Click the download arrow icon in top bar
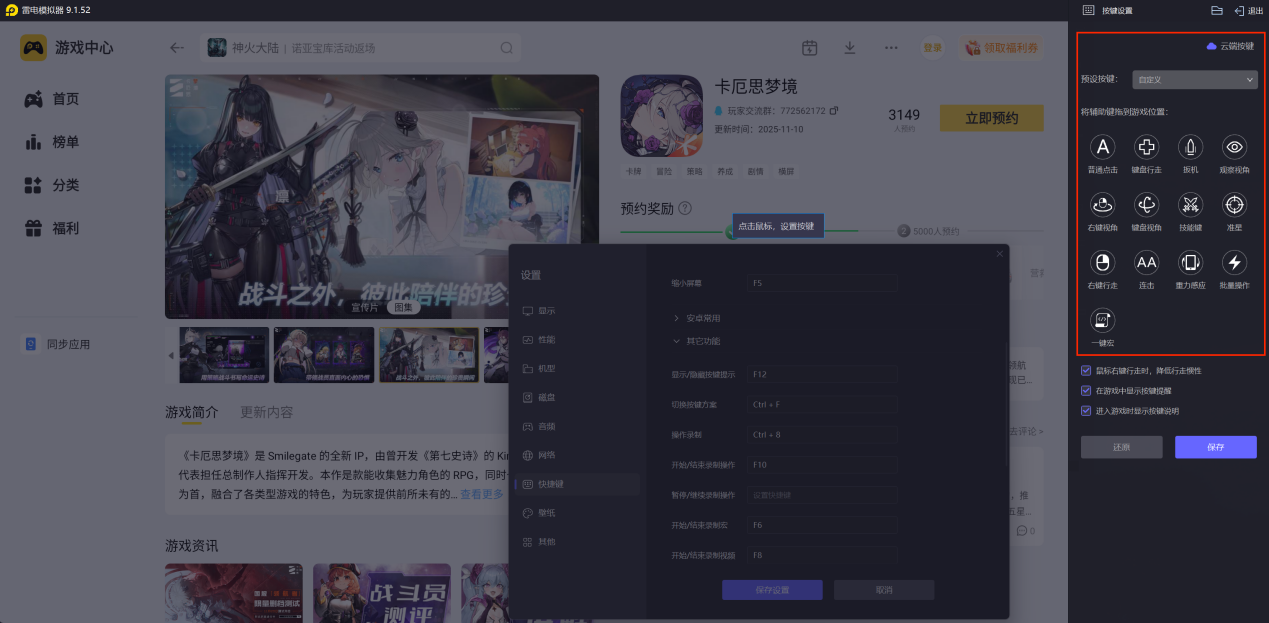Screen dimensions: 1269x623 (850, 47)
